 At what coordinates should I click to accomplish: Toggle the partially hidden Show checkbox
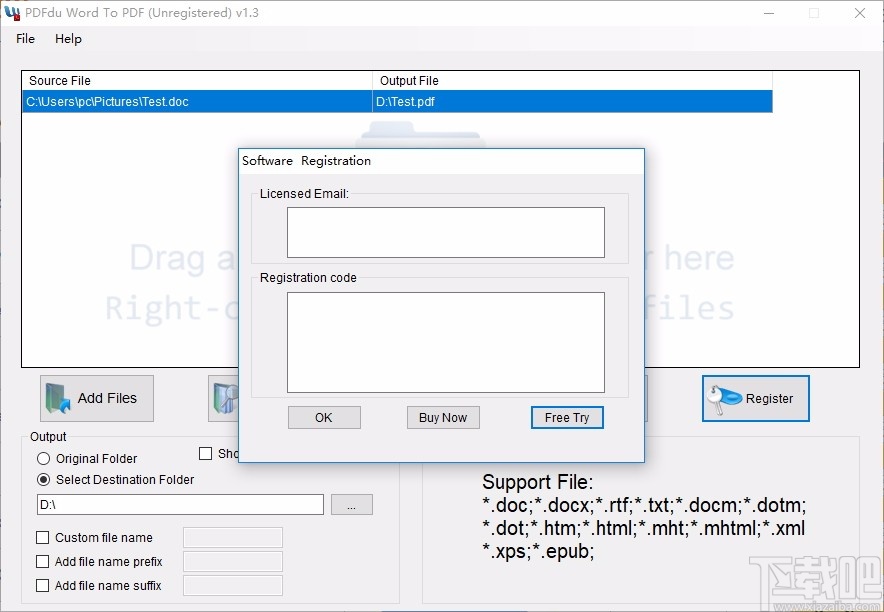tap(205, 453)
